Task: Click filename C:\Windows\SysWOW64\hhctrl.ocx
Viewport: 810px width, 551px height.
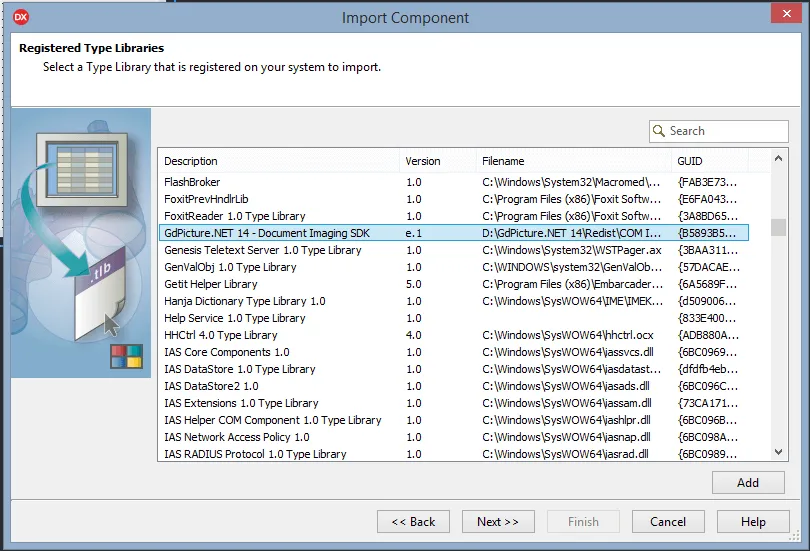Action: point(568,335)
